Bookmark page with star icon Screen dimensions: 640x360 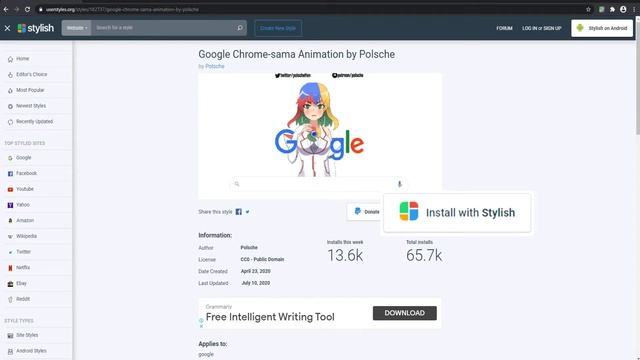588,9
